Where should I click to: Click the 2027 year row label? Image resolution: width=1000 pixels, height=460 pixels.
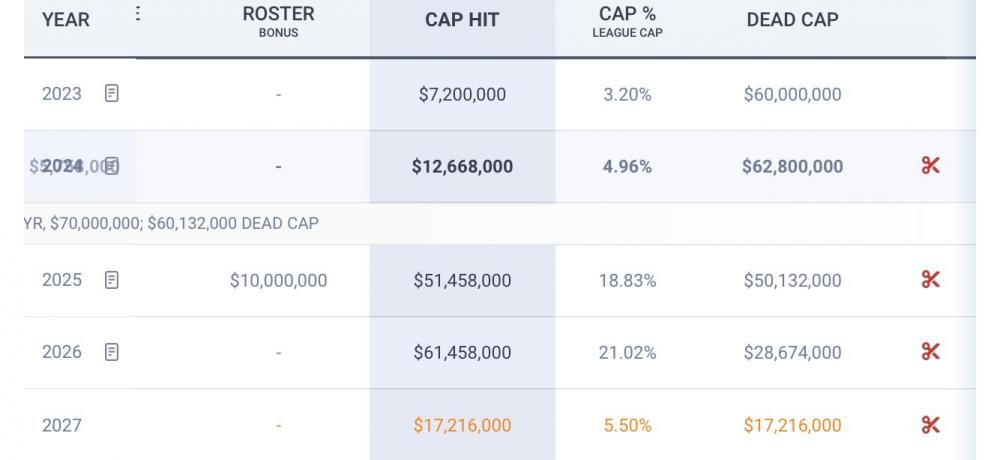point(62,425)
